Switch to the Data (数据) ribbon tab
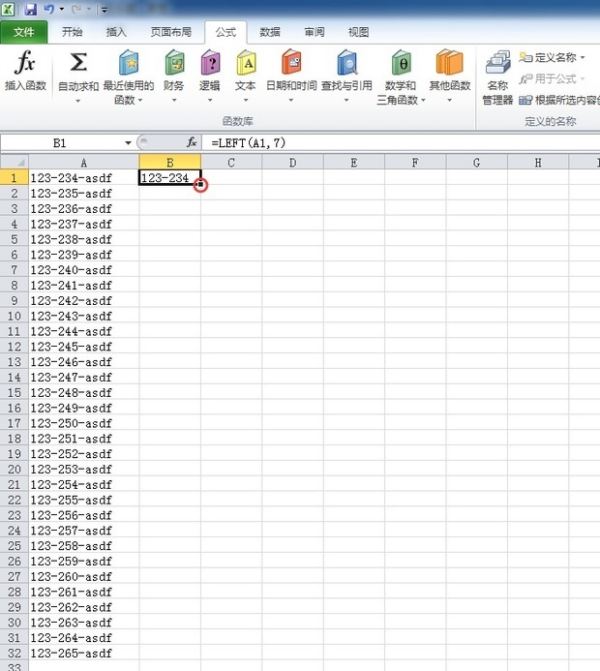This screenshot has height=671, width=600. click(x=270, y=32)
